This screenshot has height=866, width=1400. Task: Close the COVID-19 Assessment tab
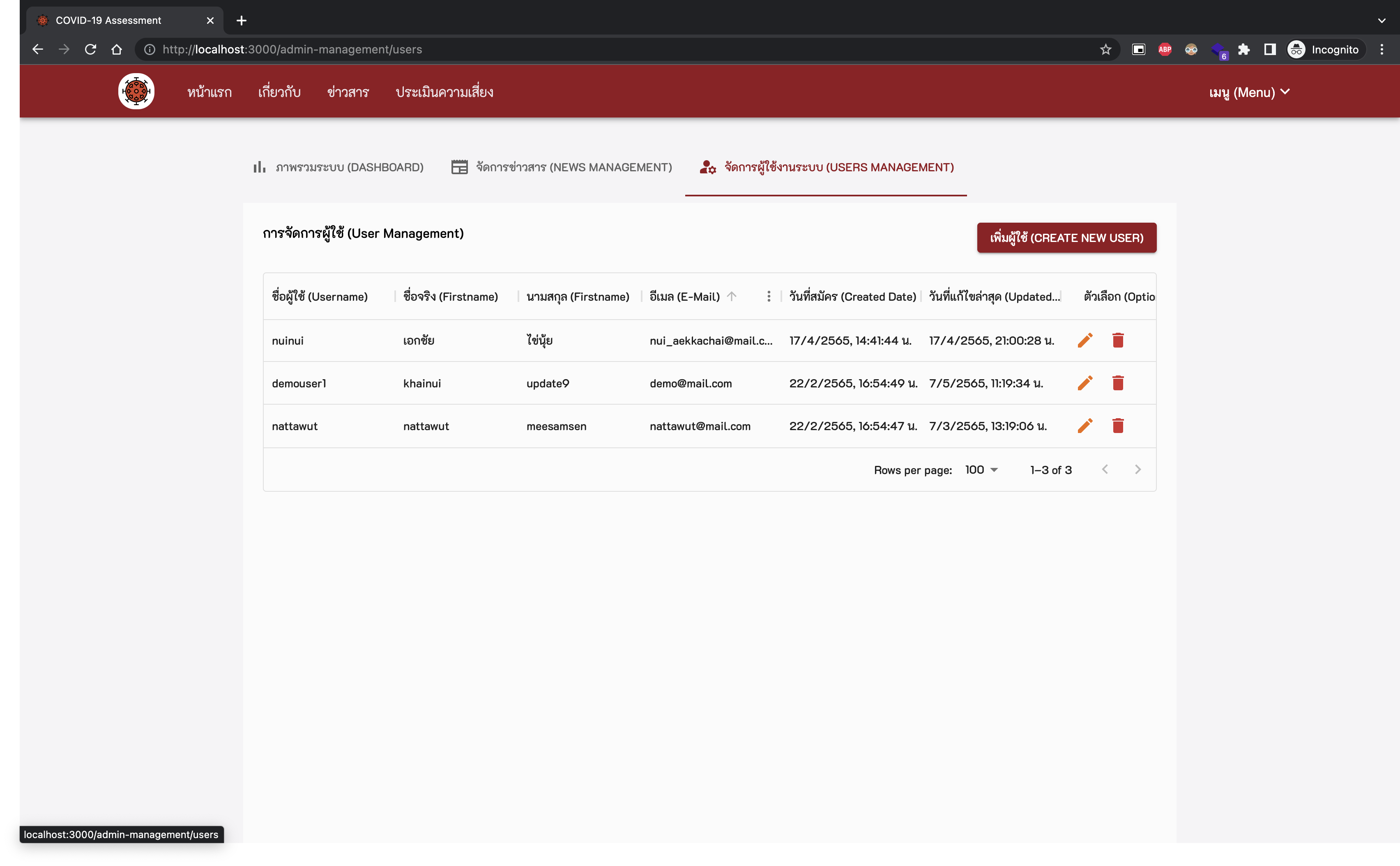210,21
